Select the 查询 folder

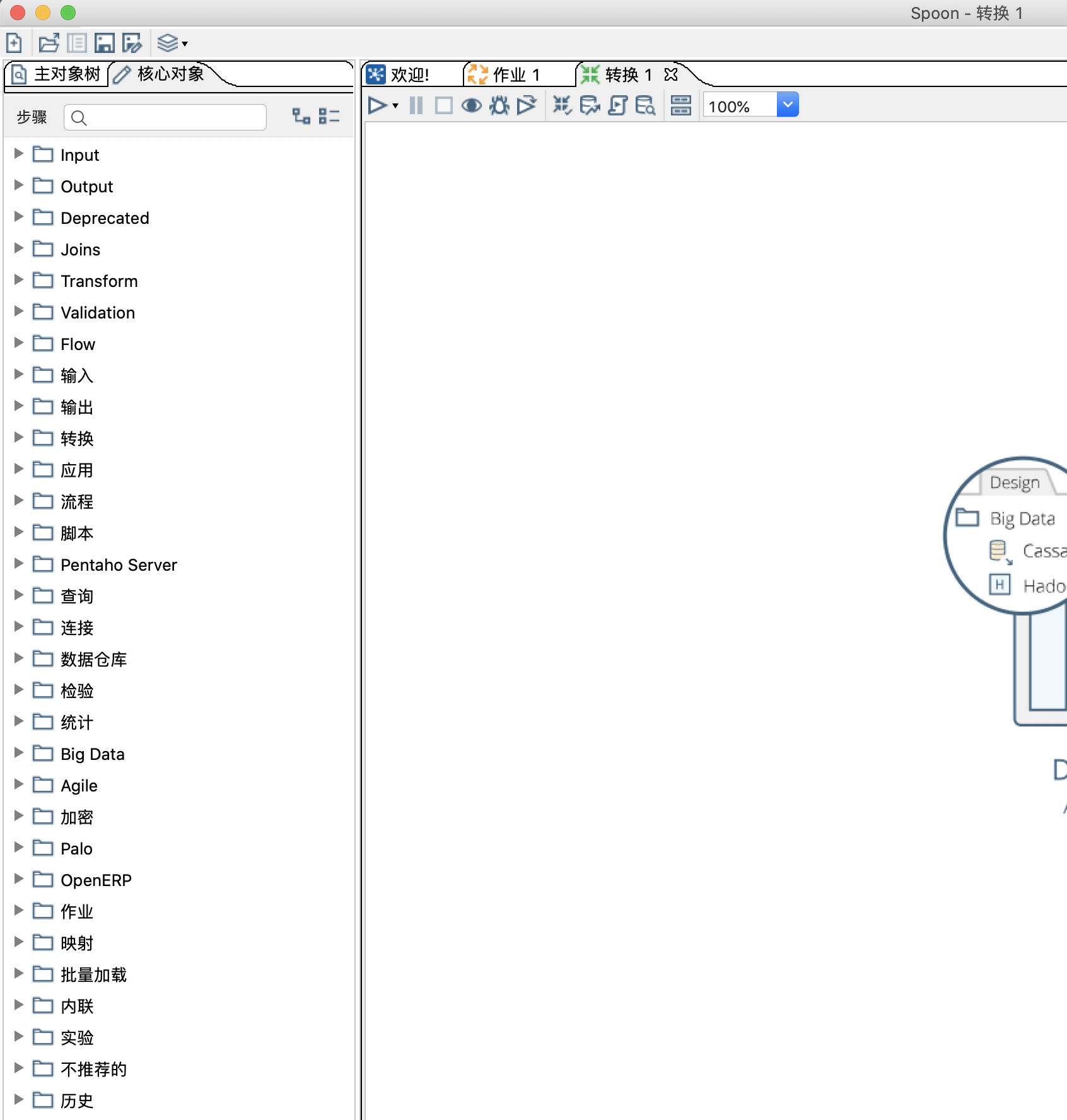pyautogui.click(x=77, y=597)
